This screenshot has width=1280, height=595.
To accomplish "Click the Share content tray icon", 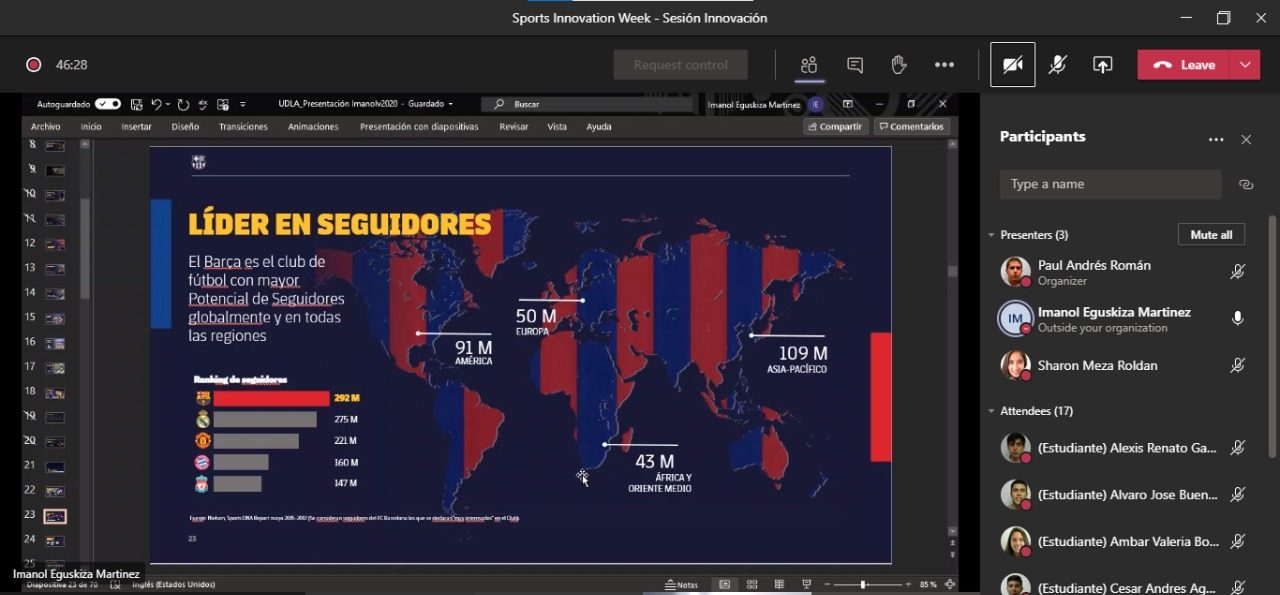I will (x=1102, y=65).
